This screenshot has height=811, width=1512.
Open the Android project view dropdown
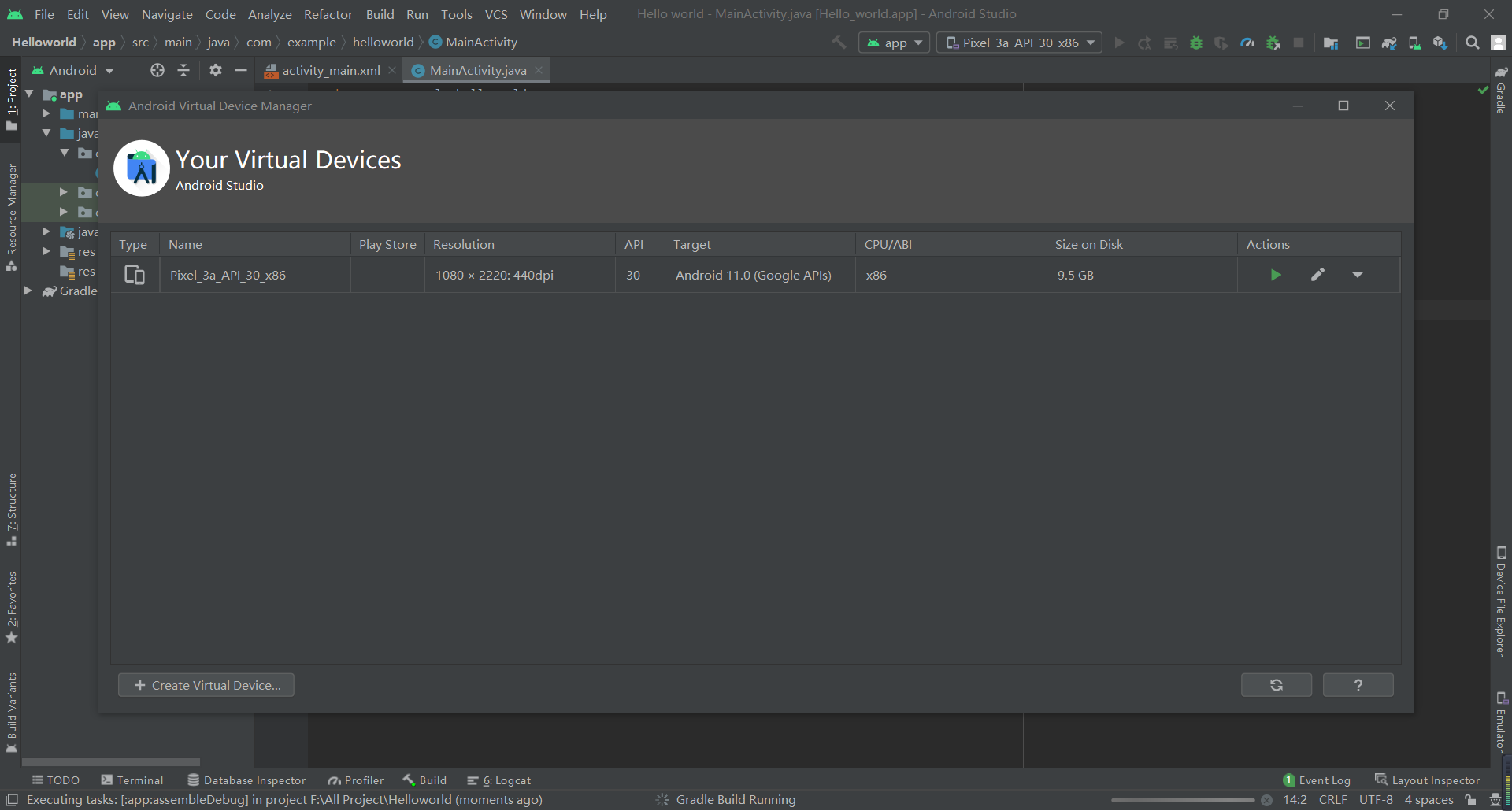point(72,70)
